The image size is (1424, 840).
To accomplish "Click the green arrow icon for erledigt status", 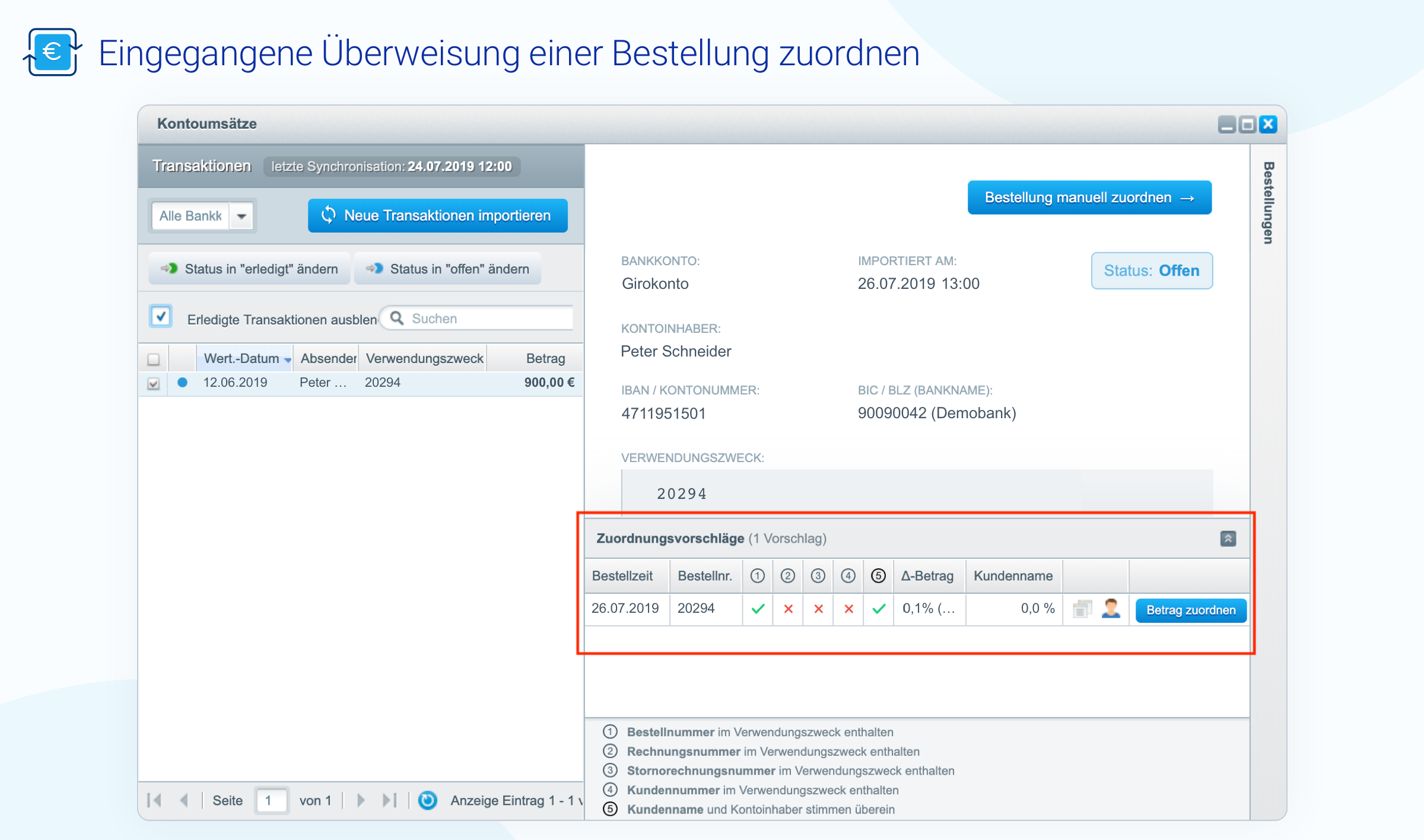I will 169,268.
